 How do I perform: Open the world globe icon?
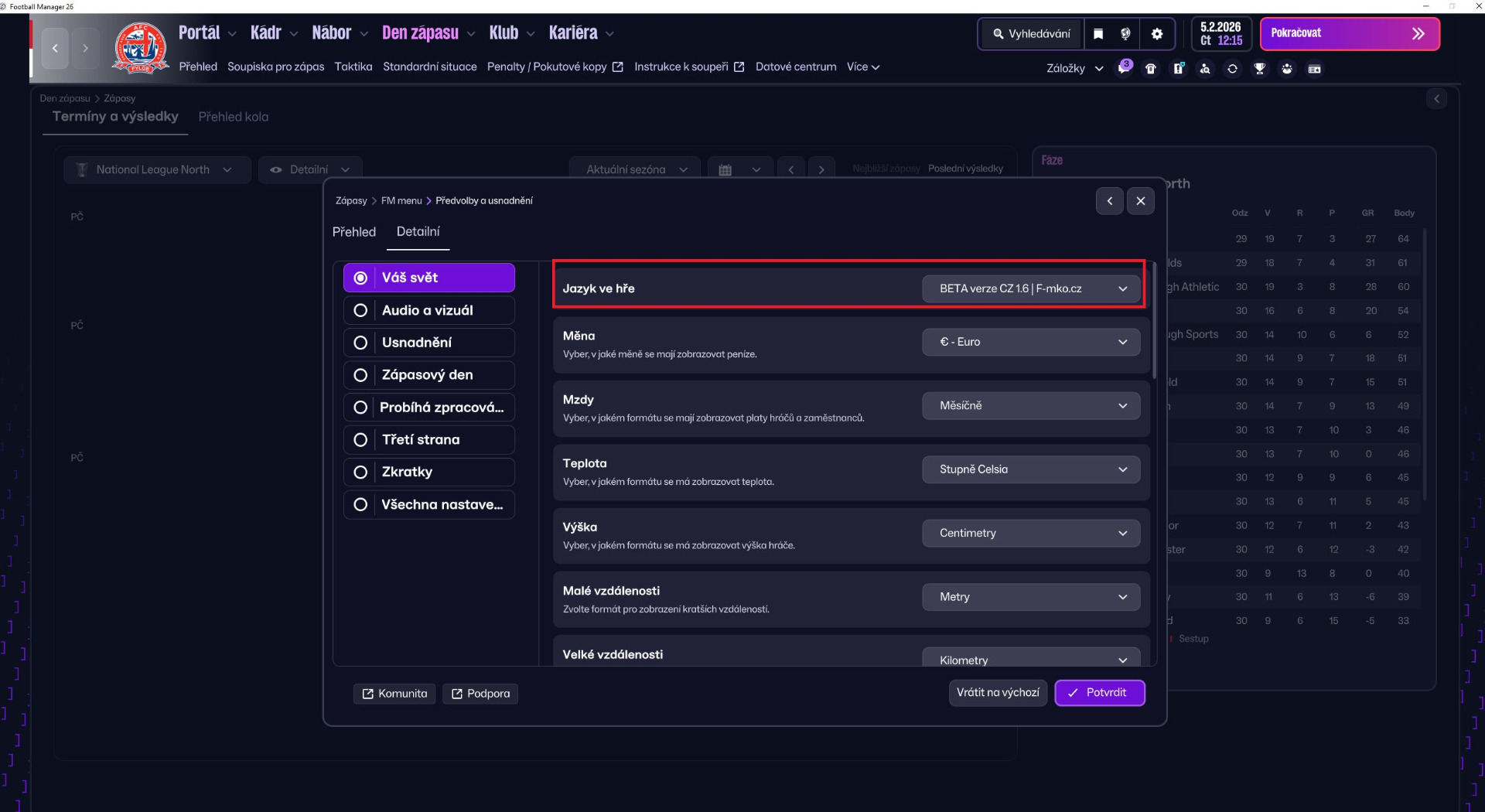click(x=1125, y=34)
